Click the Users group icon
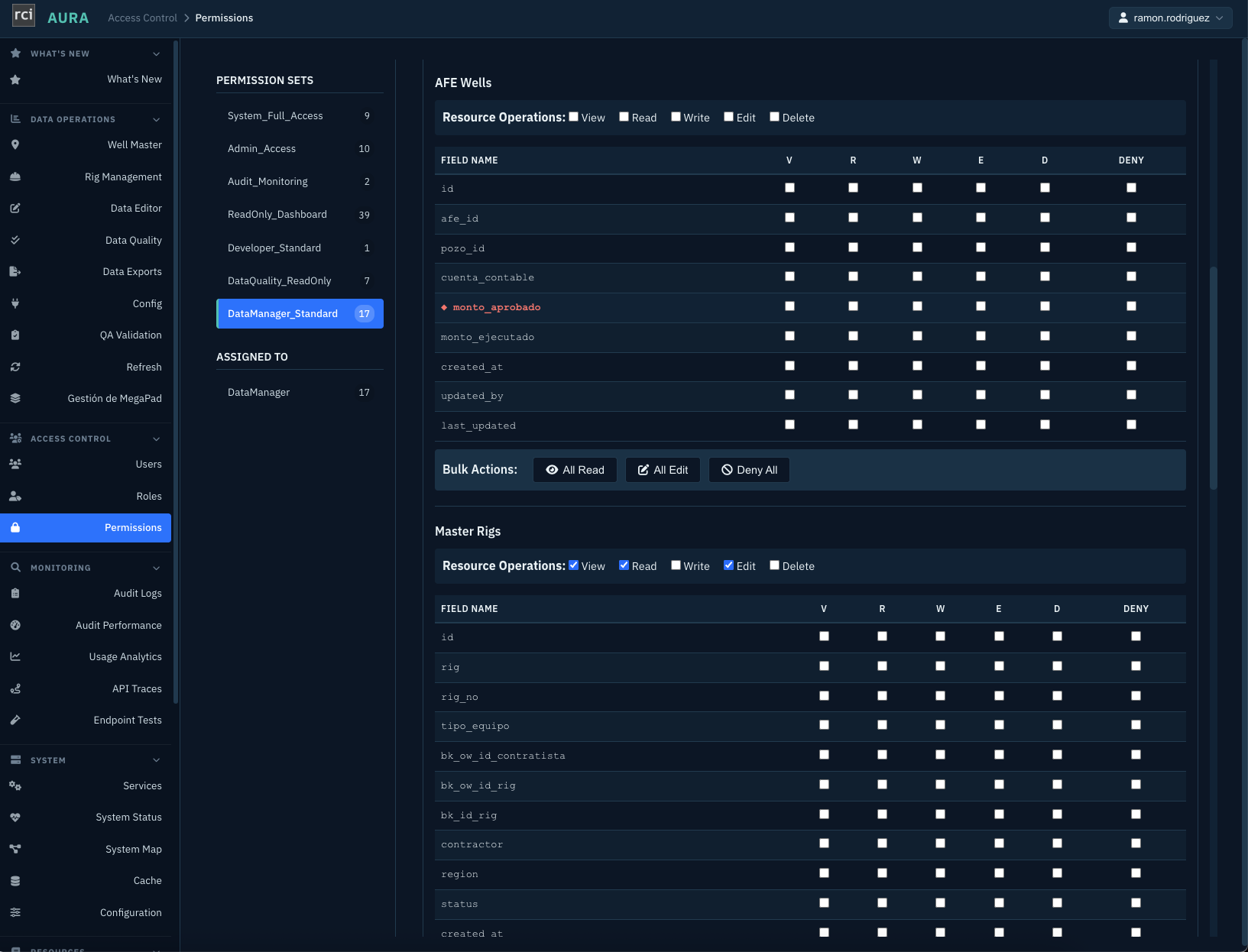The image size is (1248, 952). click(15, 464)
